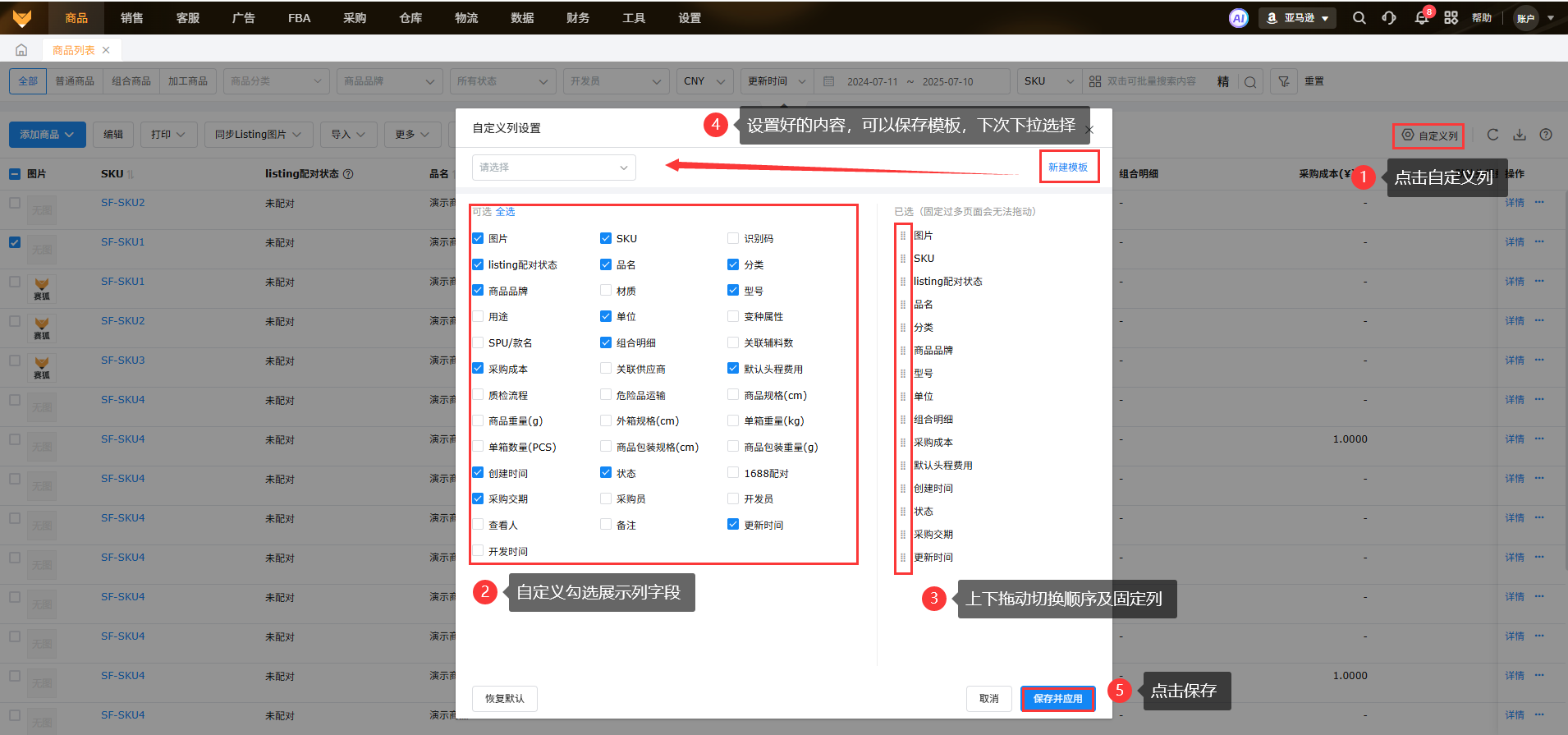Expand the 商品分类 filter dropdown
The height and width of the screenshot is (735, 1568).
(276, 81)
